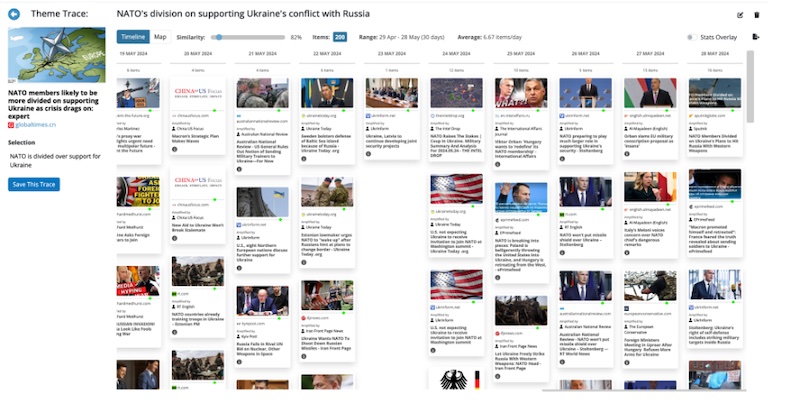Image resolution: width=800 pixels, height=400 pixels.
Task: Open headline 'NATO Members Divided on Ukraine's Plans'
Action: point(713,144)
